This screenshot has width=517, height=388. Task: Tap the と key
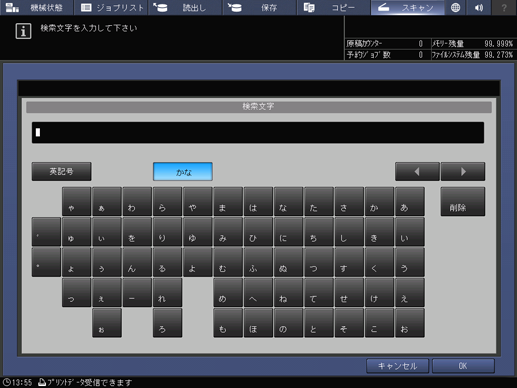pos(319,323)
